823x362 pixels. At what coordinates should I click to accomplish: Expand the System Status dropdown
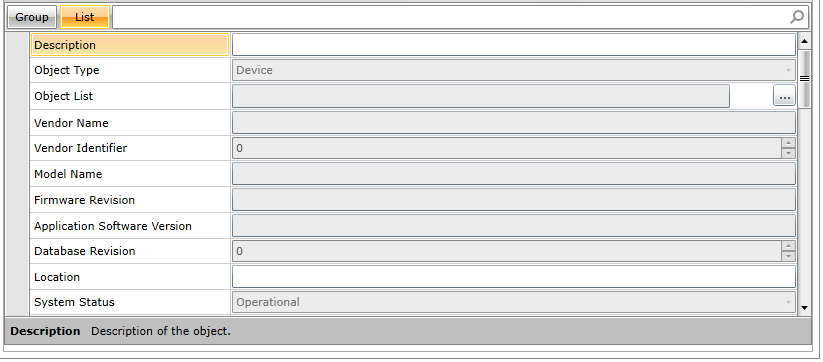click(788, 302)
